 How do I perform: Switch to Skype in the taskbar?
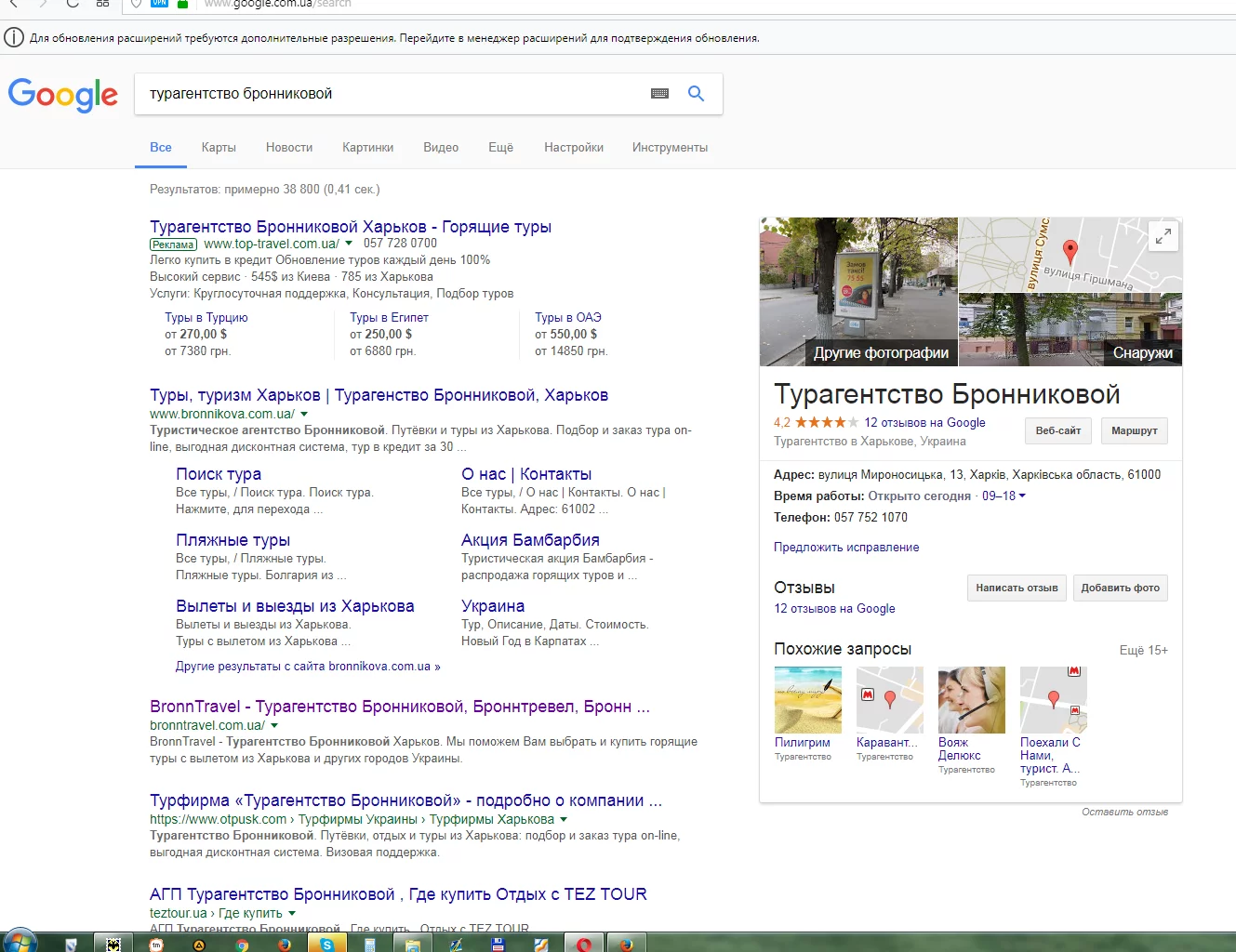[327, 945]
